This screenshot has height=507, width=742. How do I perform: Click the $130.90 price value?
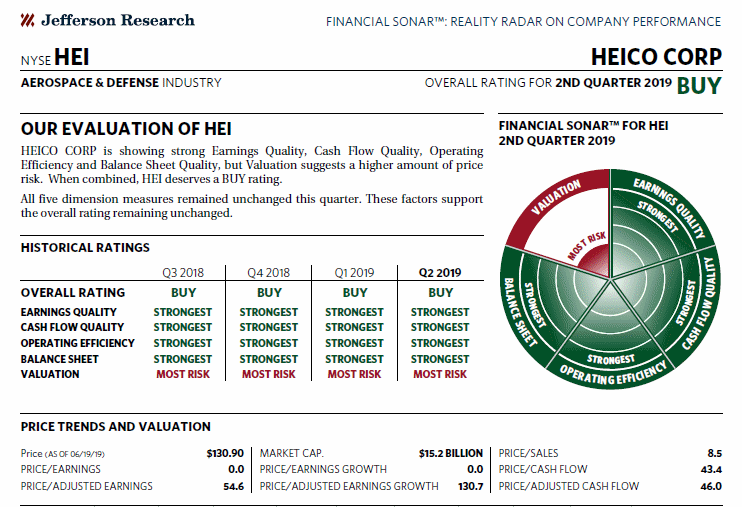point(225,454)
